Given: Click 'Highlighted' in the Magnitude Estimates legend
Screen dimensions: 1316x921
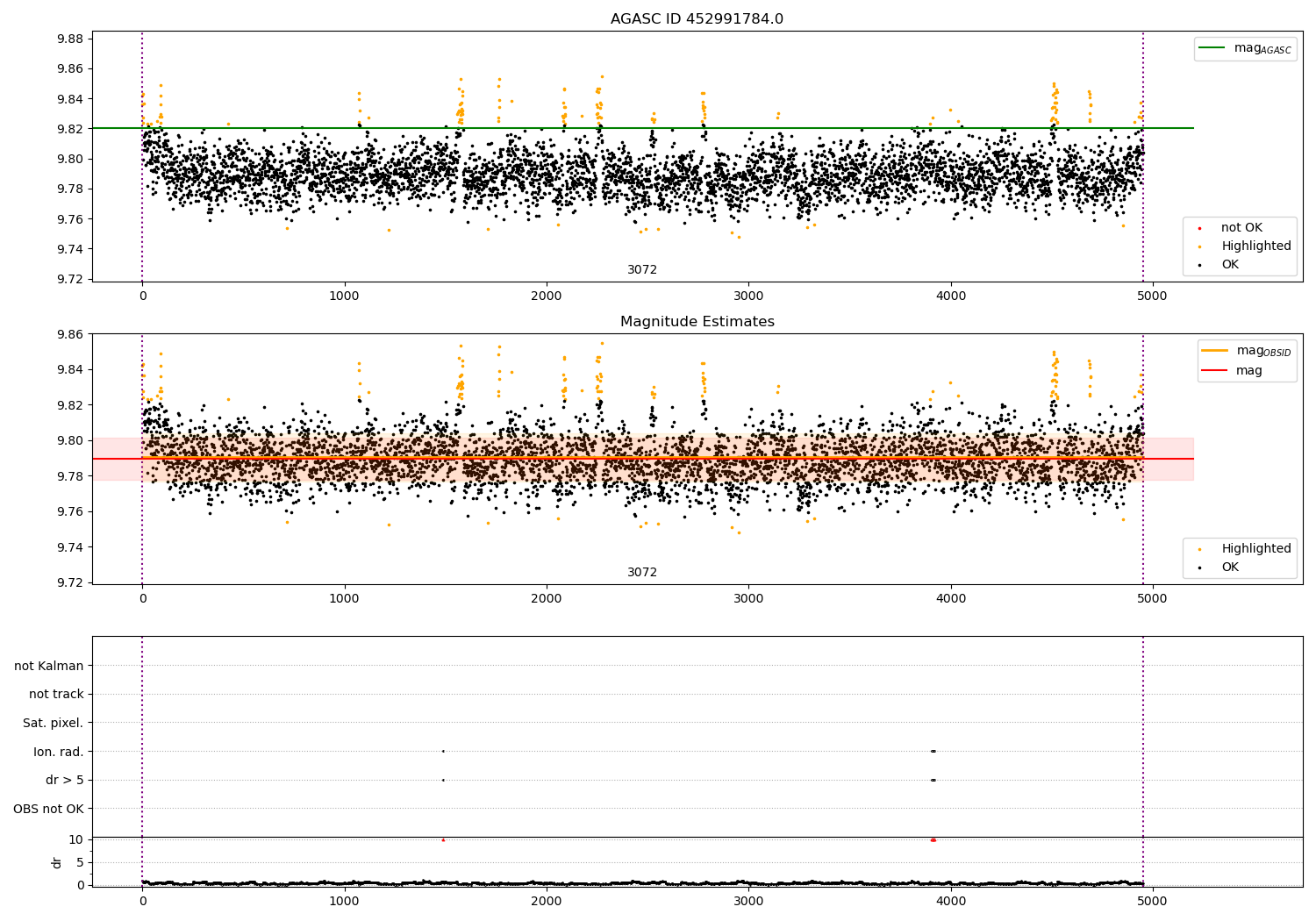Looking at the screenshot, I should pos(1256,549).
